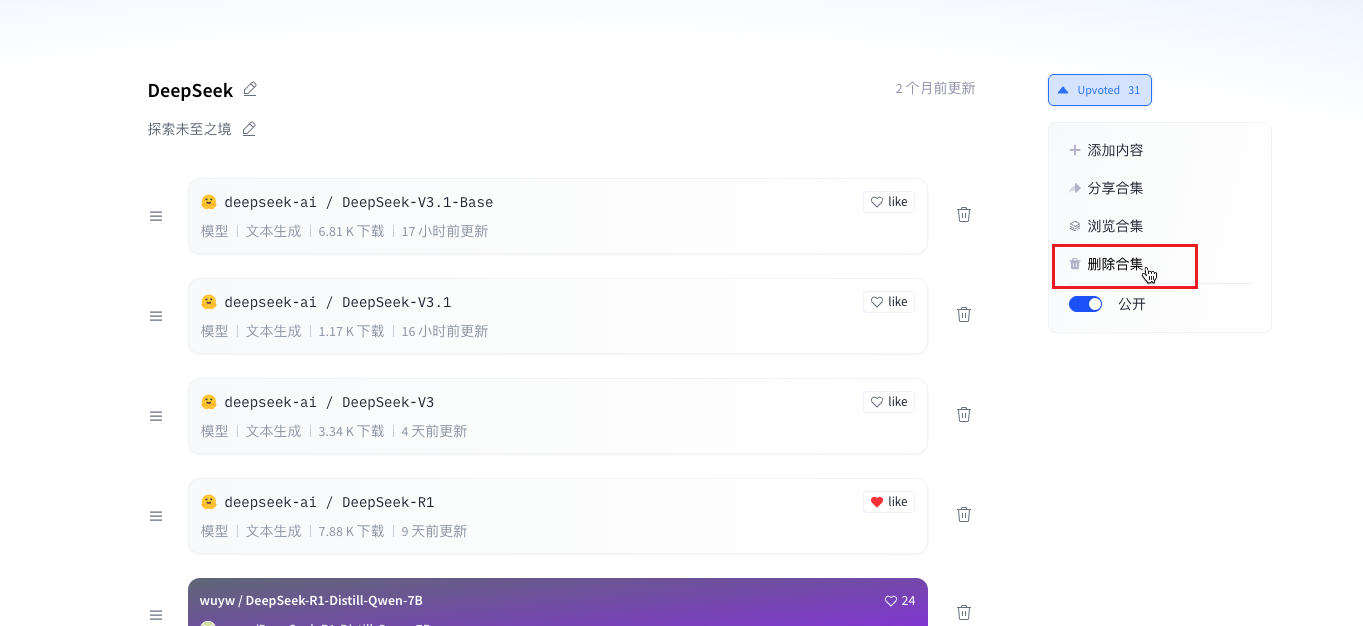
Task: Edit the collection description 探索未至之境
Action: [249, 129]
